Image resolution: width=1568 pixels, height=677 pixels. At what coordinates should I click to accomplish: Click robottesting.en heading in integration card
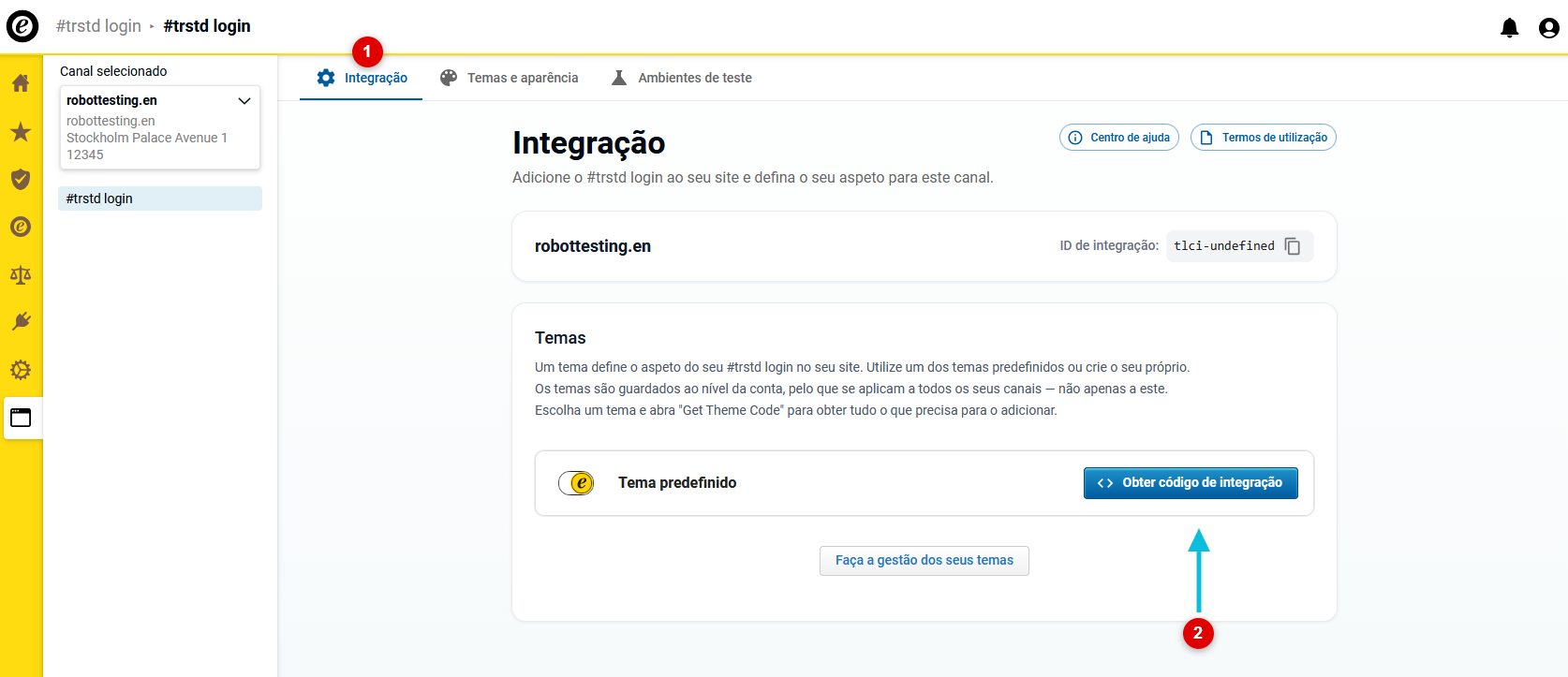pyautogui.click(x=593, y=246)
